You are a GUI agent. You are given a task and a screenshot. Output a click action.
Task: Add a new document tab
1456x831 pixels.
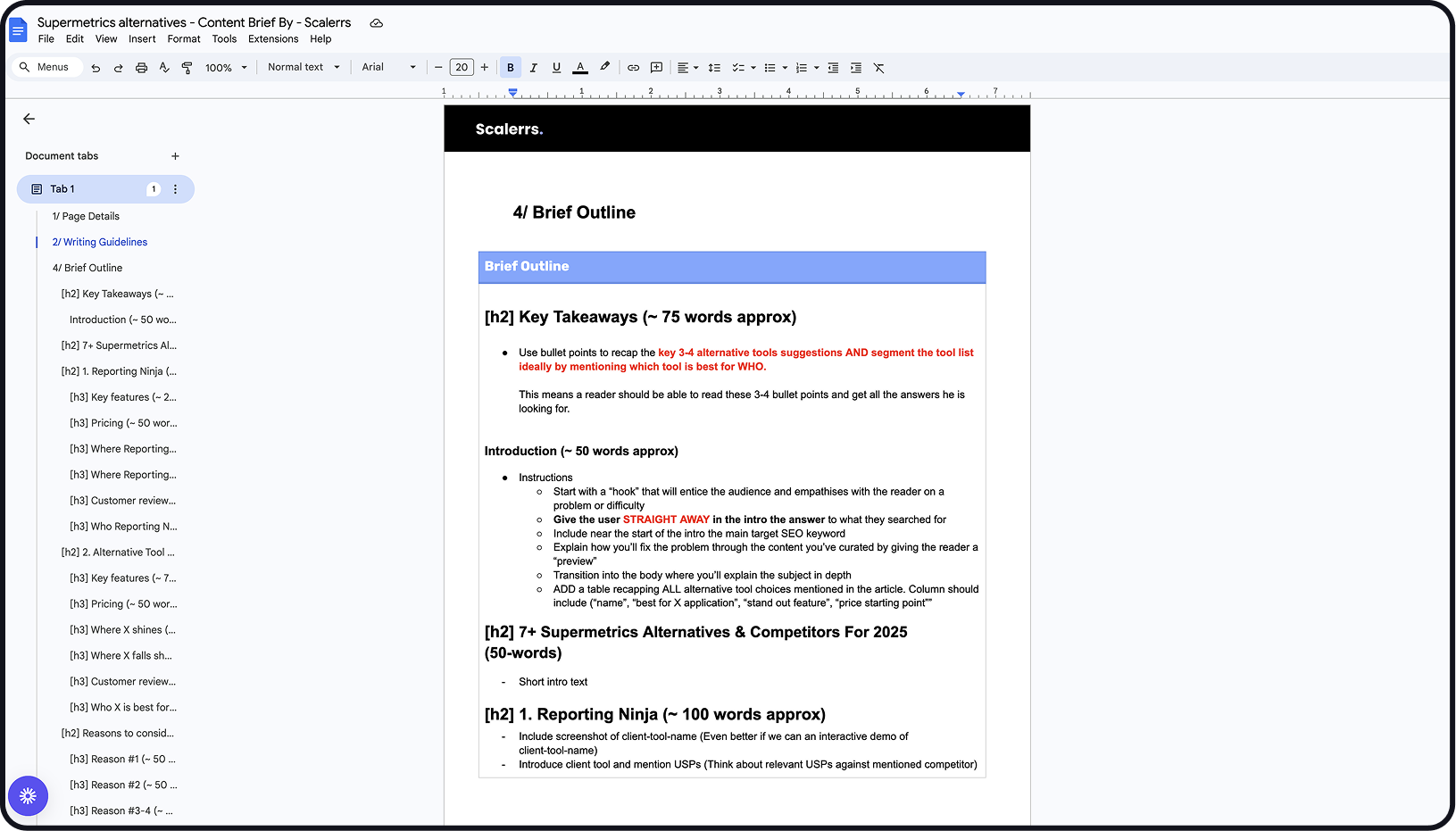175,156
